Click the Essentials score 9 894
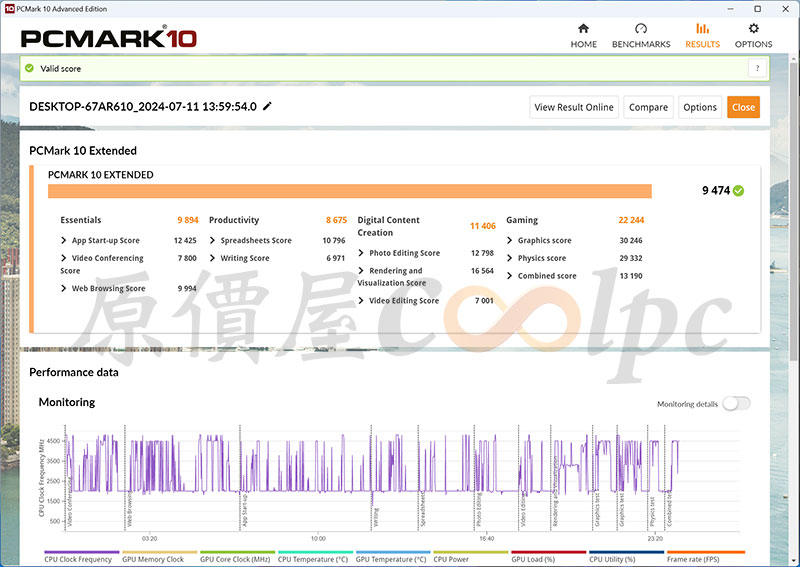The width and height of the screenshot is (800, 567). (188, 220)
